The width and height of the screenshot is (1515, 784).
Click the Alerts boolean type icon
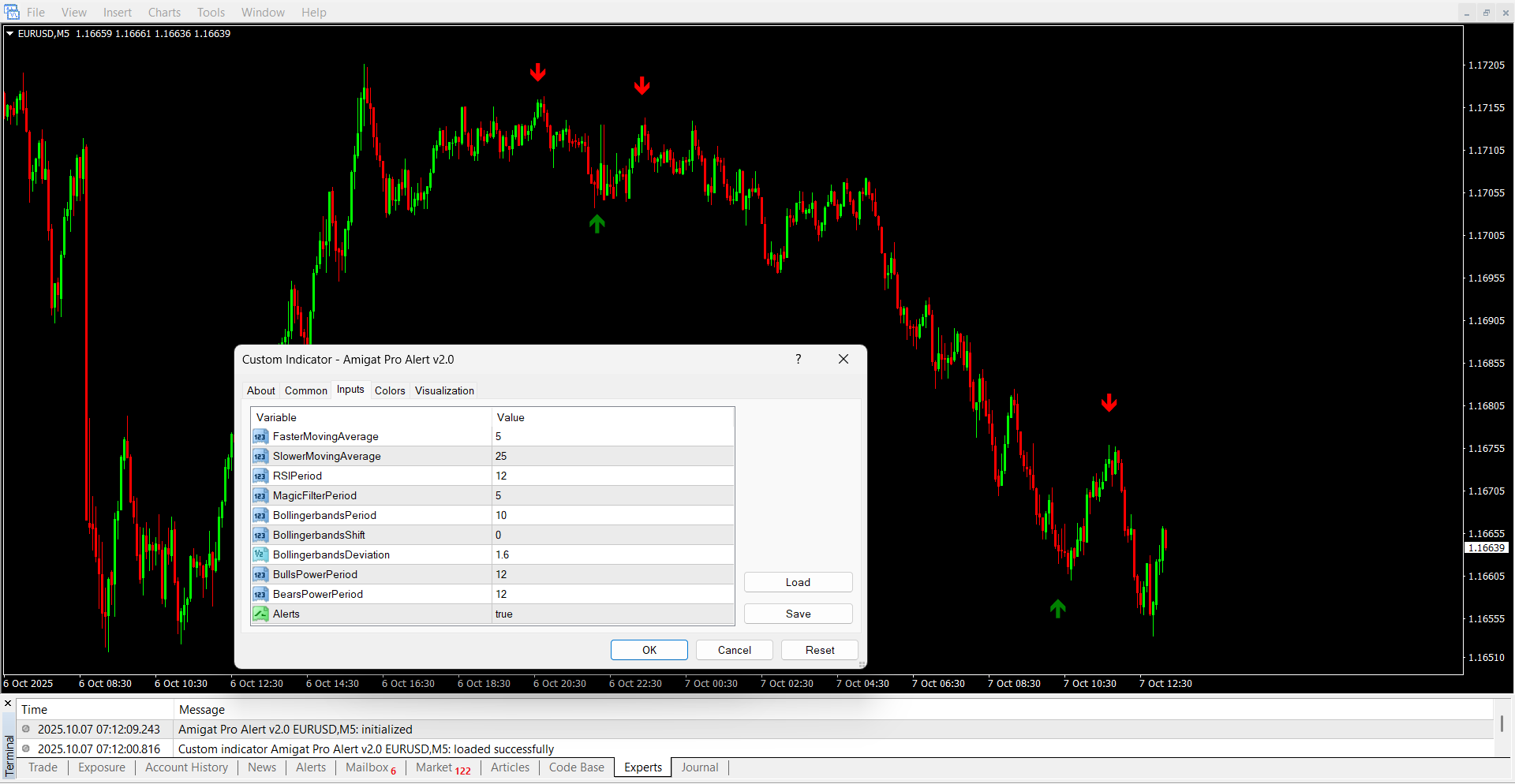tap(260, 614)
